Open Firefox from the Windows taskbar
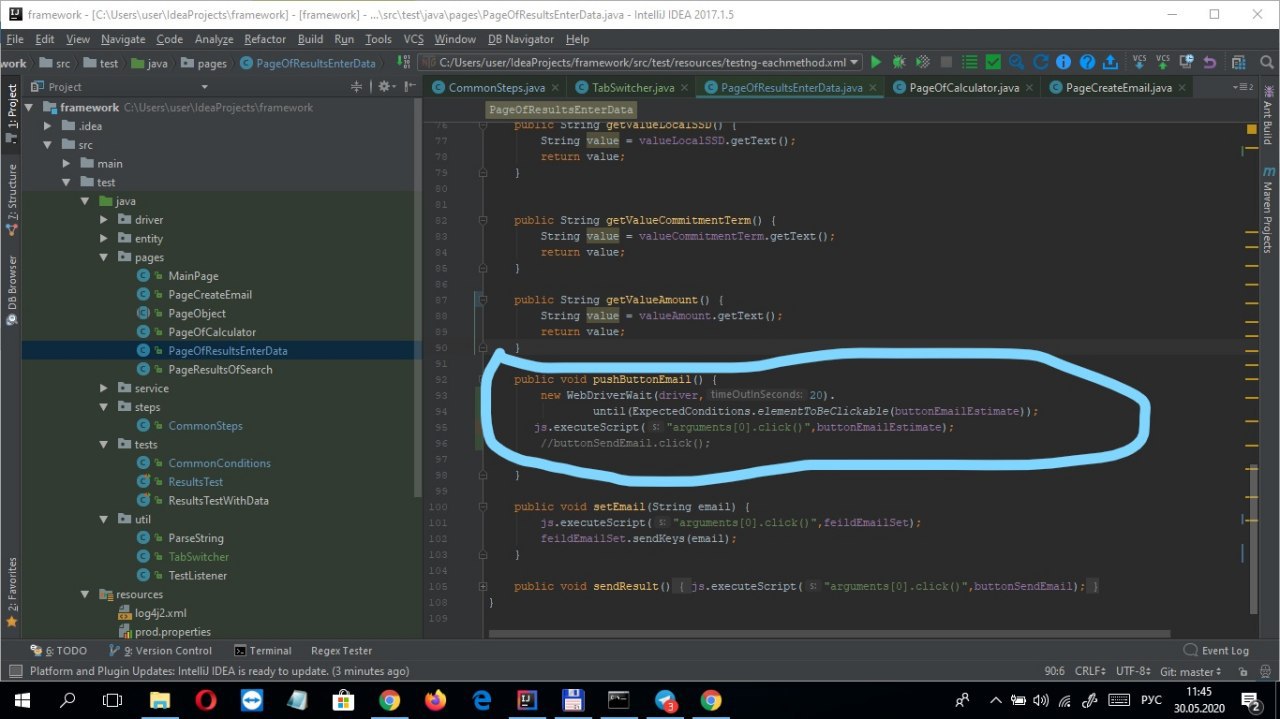 point(434,700)
